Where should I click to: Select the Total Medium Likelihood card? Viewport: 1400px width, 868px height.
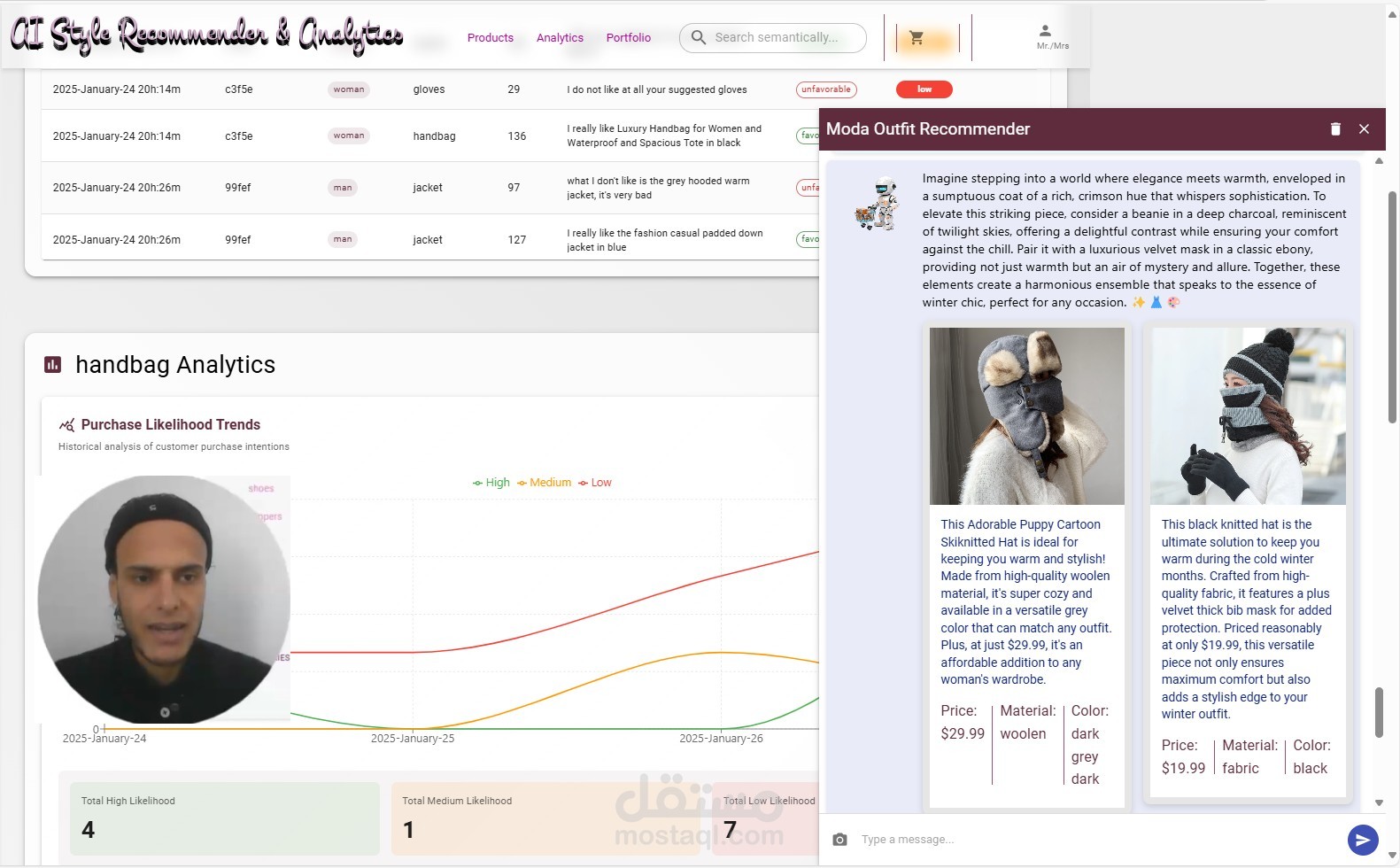tap(545, 818)
